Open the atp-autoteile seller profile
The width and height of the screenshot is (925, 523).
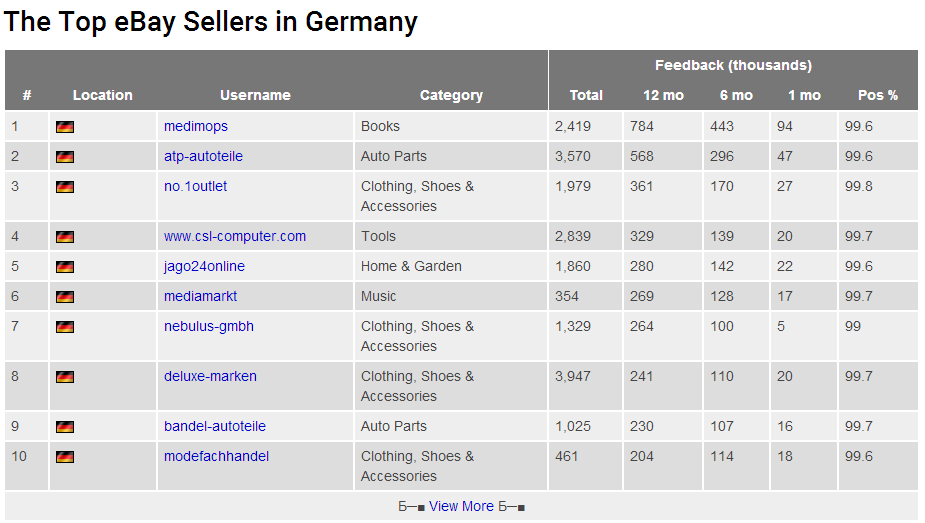(204, 156)
